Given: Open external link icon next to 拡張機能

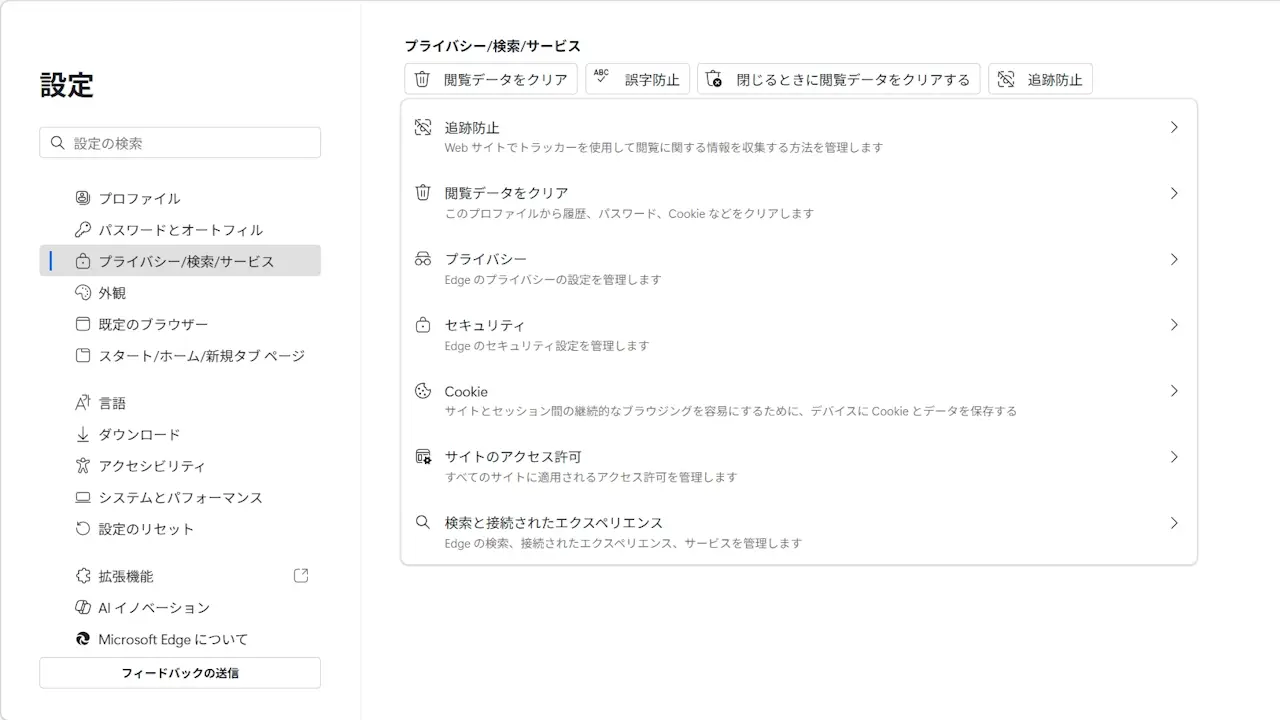Looking at the screenshot, I should [301, 576].
